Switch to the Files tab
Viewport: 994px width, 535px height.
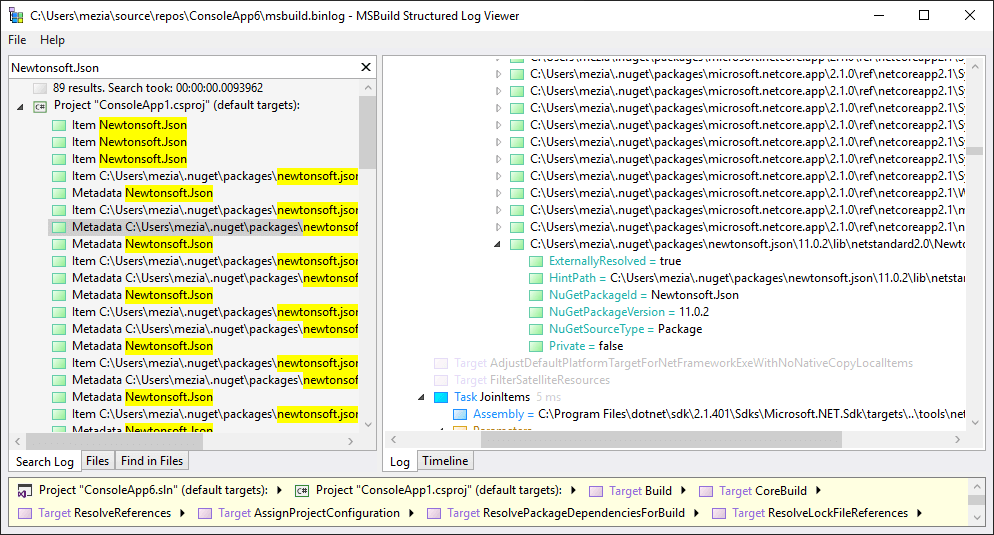pos(97,461)
